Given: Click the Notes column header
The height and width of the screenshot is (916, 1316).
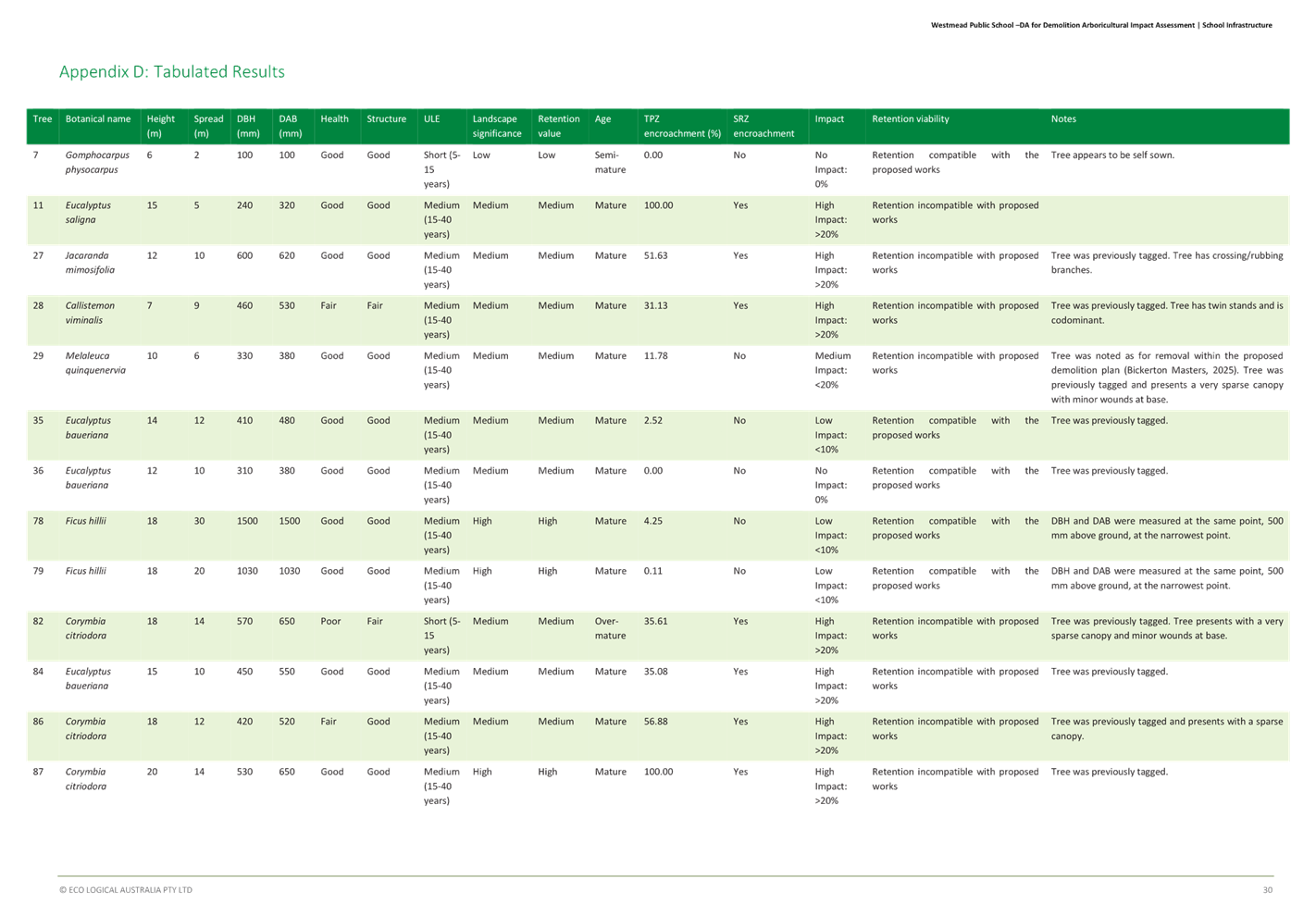Looking at the screenshot, I should (1063, 119).
